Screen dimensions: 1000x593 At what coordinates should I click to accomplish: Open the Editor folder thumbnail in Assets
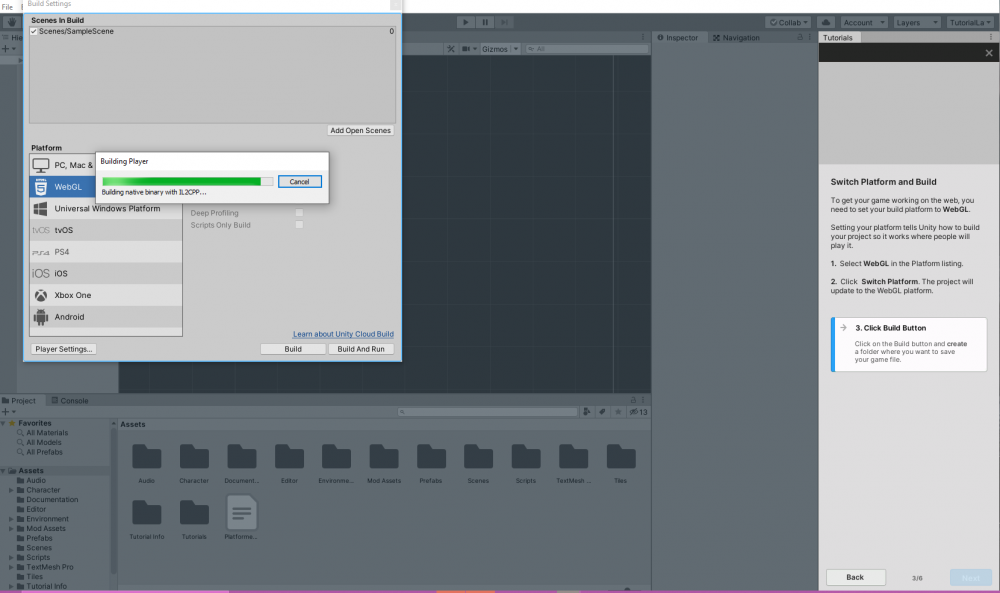(289, 457)
